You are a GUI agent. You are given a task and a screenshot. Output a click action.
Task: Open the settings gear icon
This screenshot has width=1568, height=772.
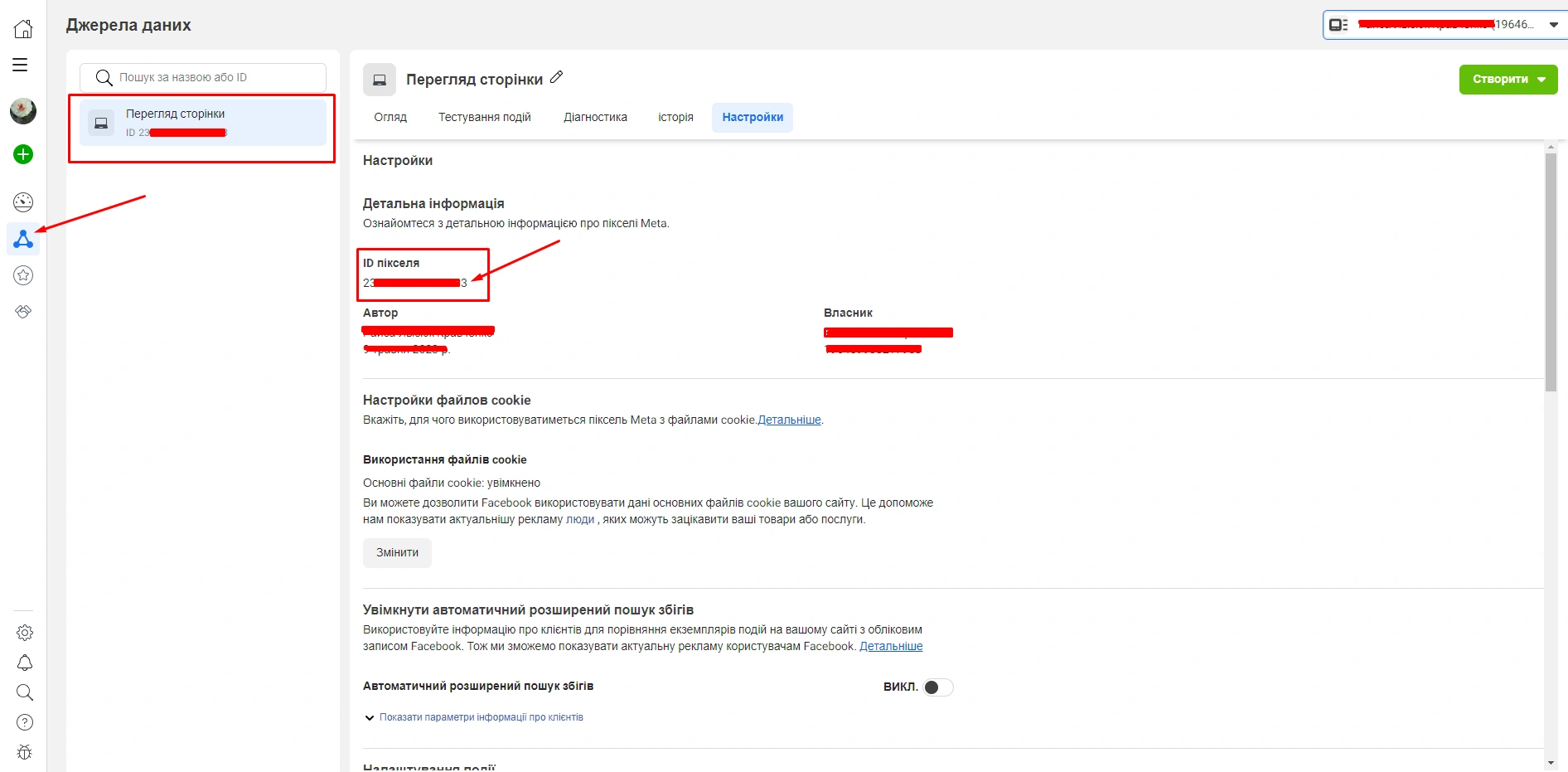(25, 633)
